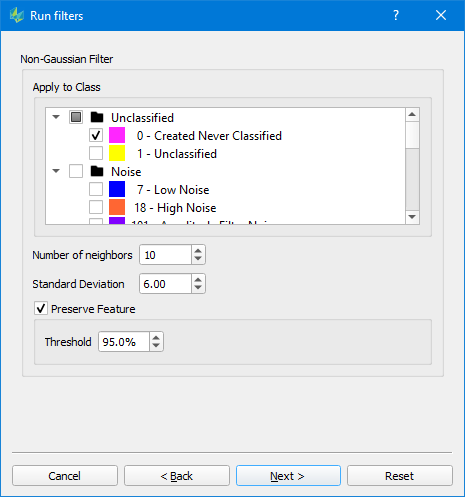The width and height of the screenshot is (465, 497).
Task: Disable the Preserve Feature checkbox
Action: tap(41, 308)
